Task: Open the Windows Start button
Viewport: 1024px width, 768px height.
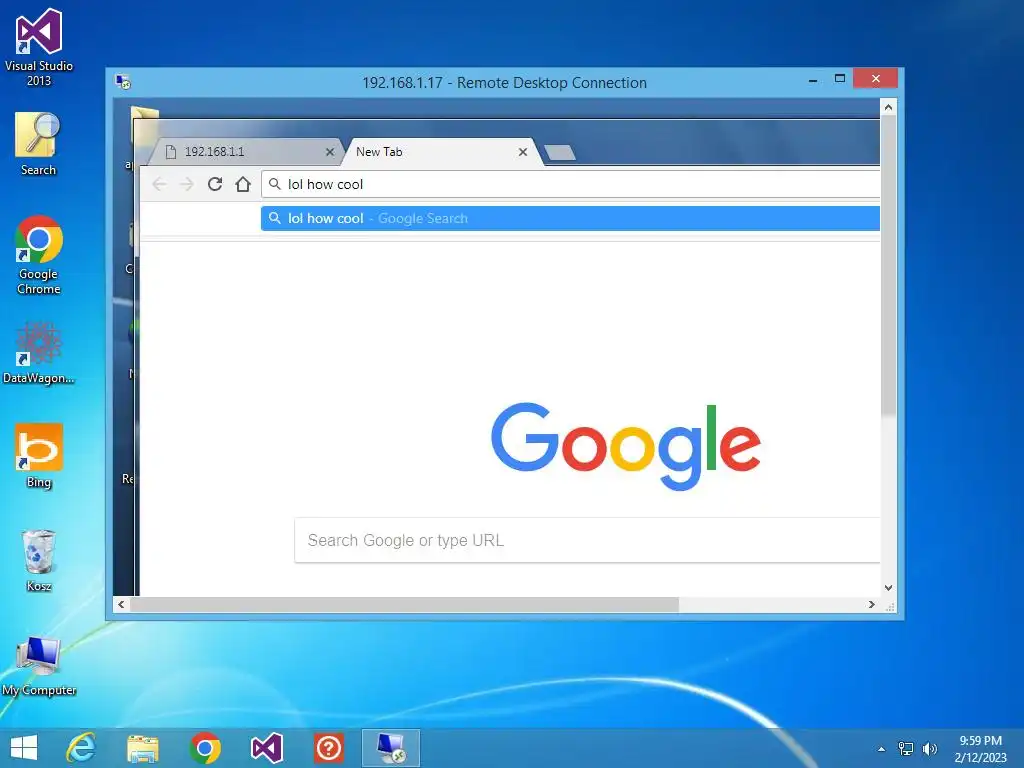Action: tap(24, 748)
